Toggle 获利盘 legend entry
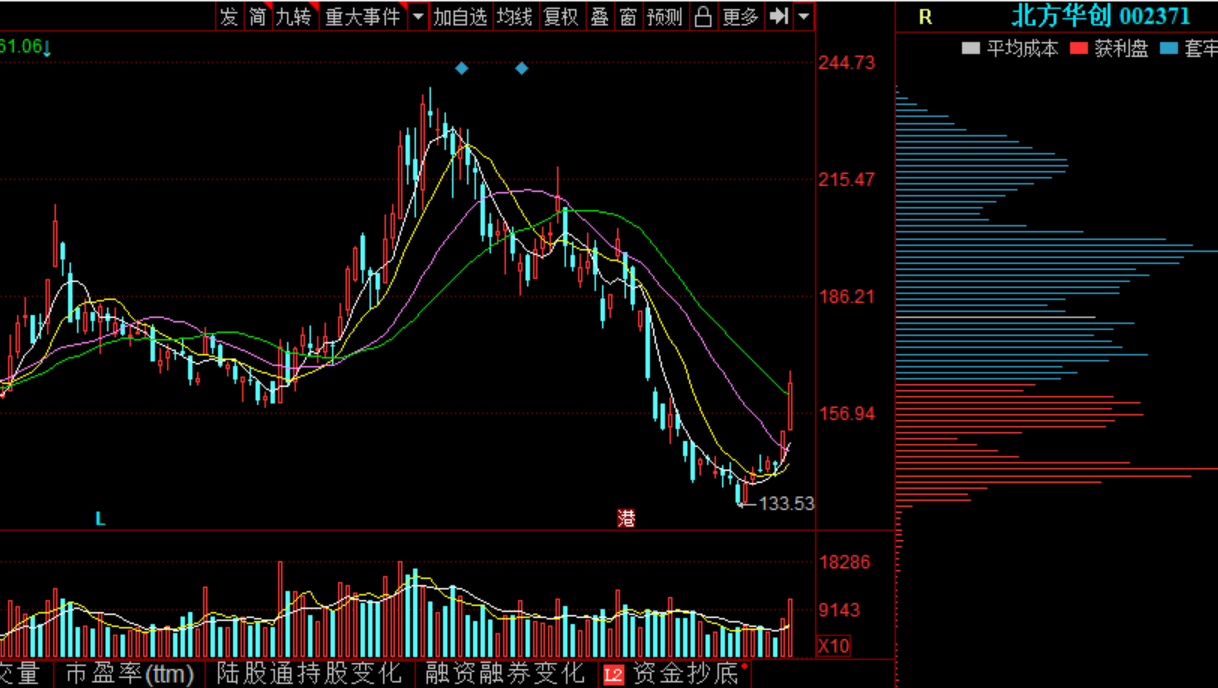The image size is (1218, 688). point(1109,48)
